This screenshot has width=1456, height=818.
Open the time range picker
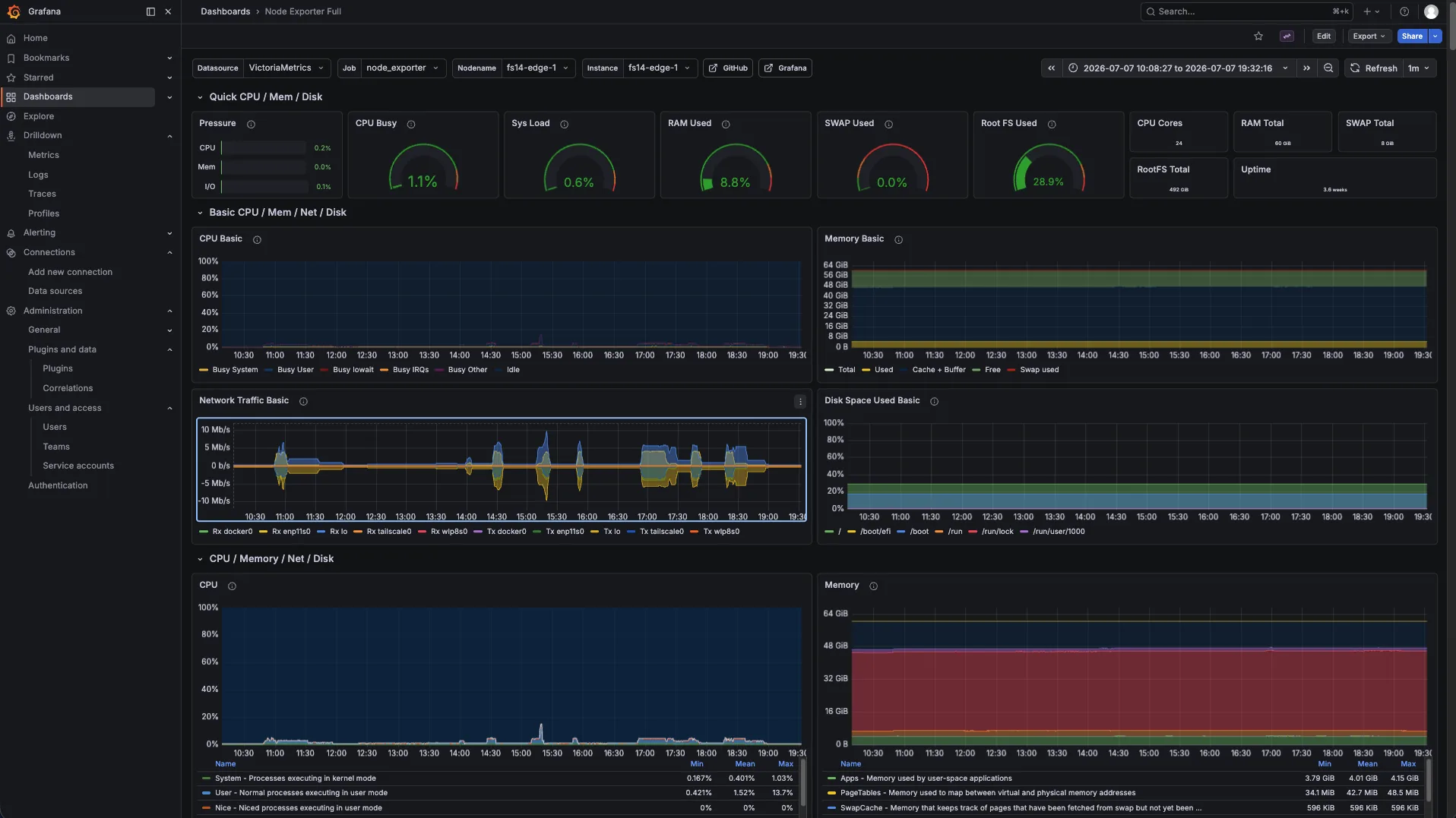1179,68
